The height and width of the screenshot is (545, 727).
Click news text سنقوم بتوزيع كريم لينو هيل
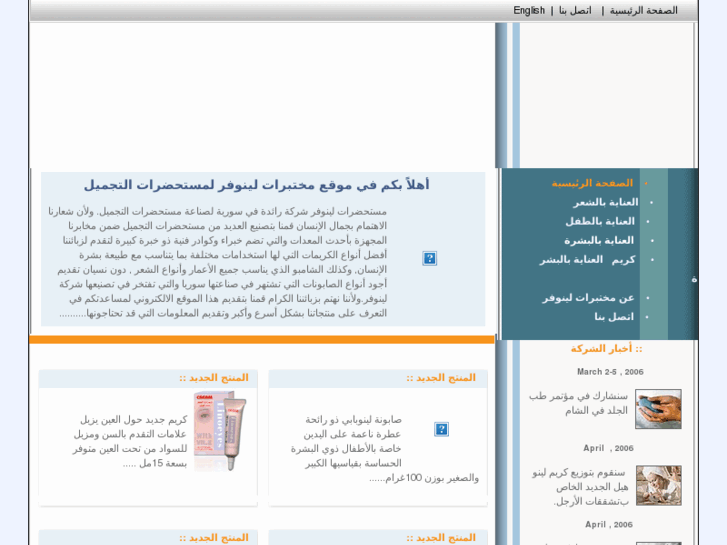(x=580, y=487)
